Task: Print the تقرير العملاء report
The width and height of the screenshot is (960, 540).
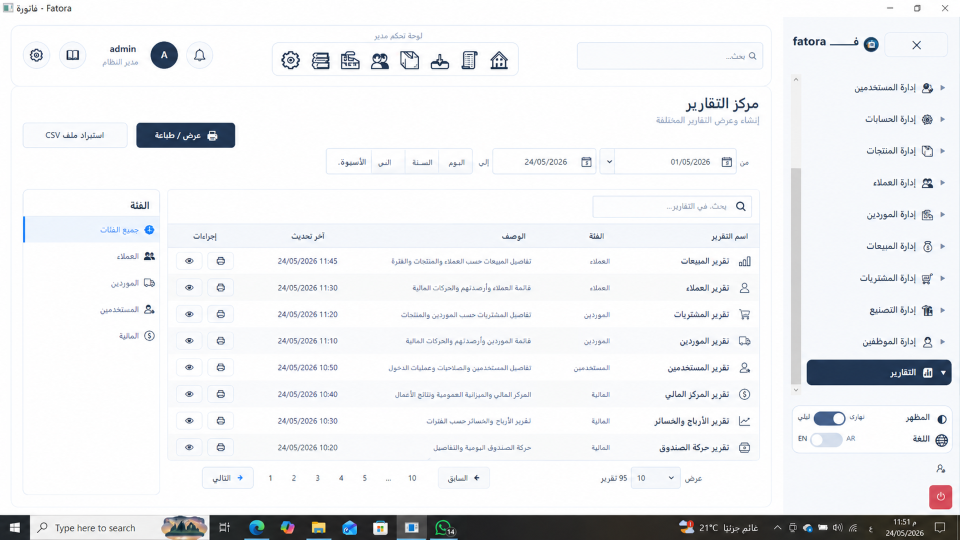Action: 220,288
